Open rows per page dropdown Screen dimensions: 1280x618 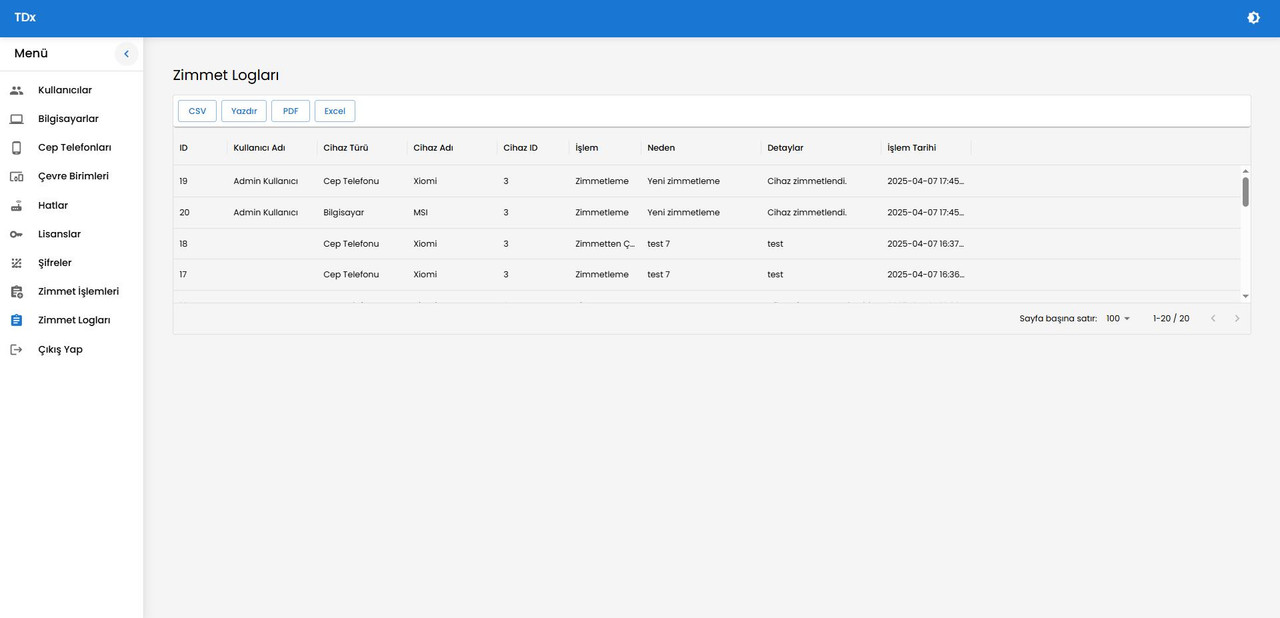tap(1118, 319)
